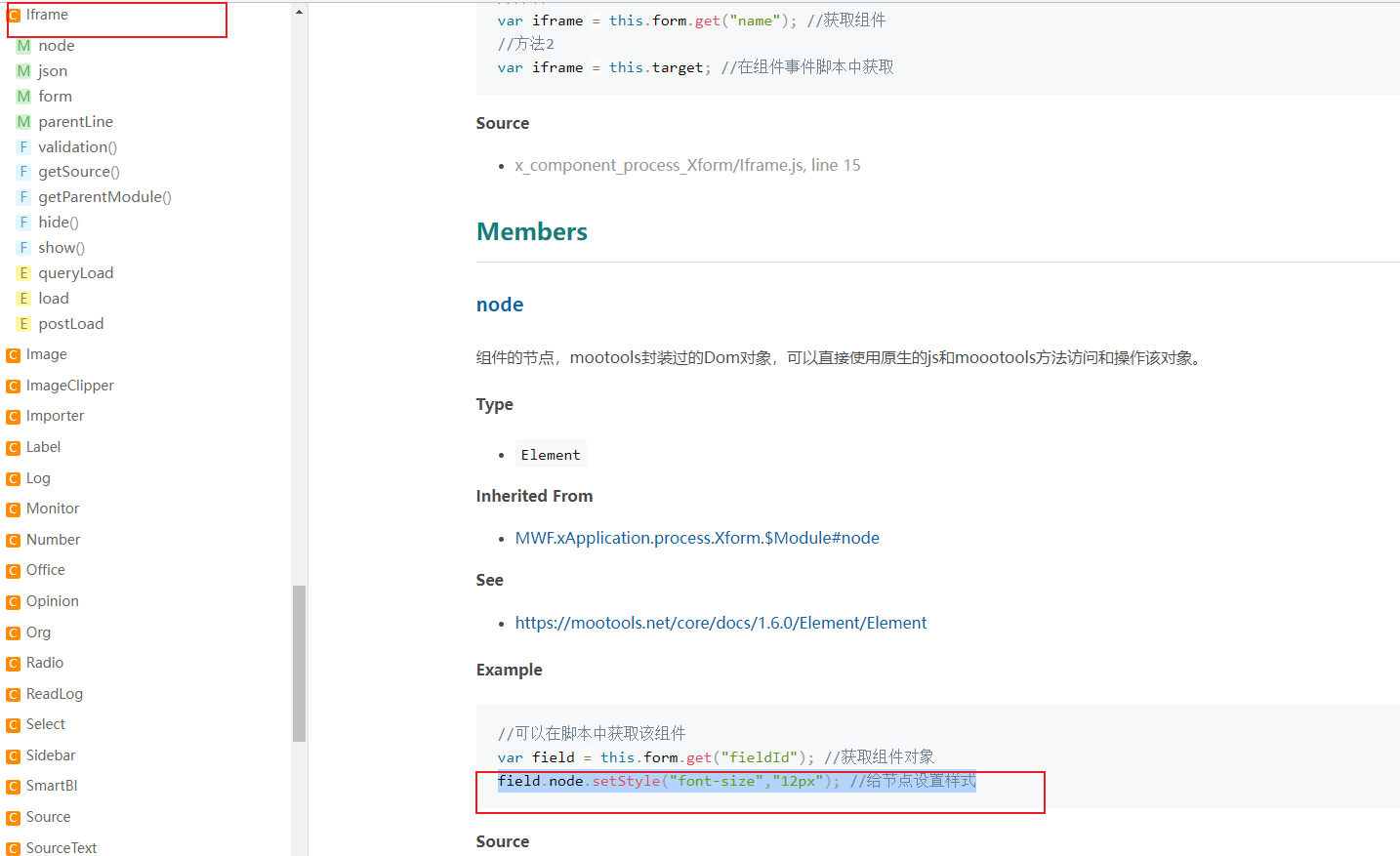
Task: Open parentLine member in sidebar
Action: pyautogui.click(x=76, y=122)
